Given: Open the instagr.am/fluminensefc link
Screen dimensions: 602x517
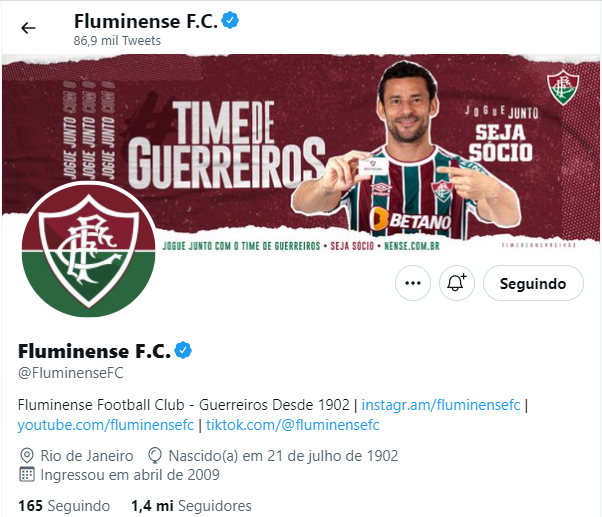Looking at the screenshot, I should (x=441, y=405).
